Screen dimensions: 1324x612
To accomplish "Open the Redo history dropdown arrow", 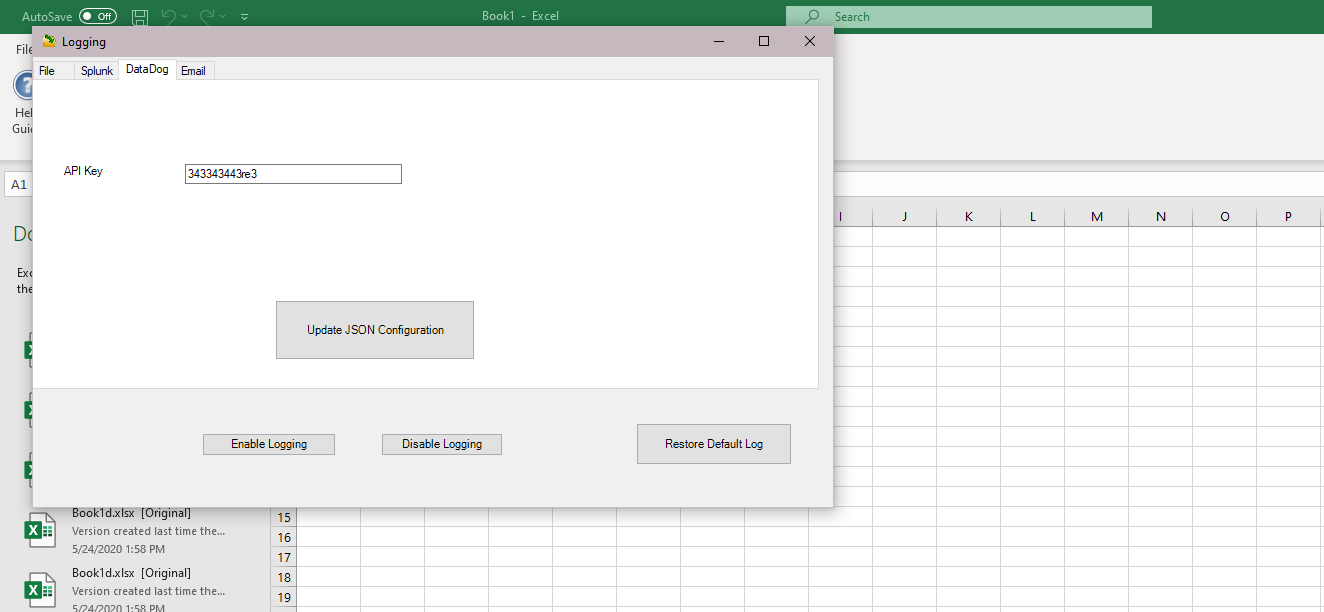I will pyautogui.click(x=222, y=17).
